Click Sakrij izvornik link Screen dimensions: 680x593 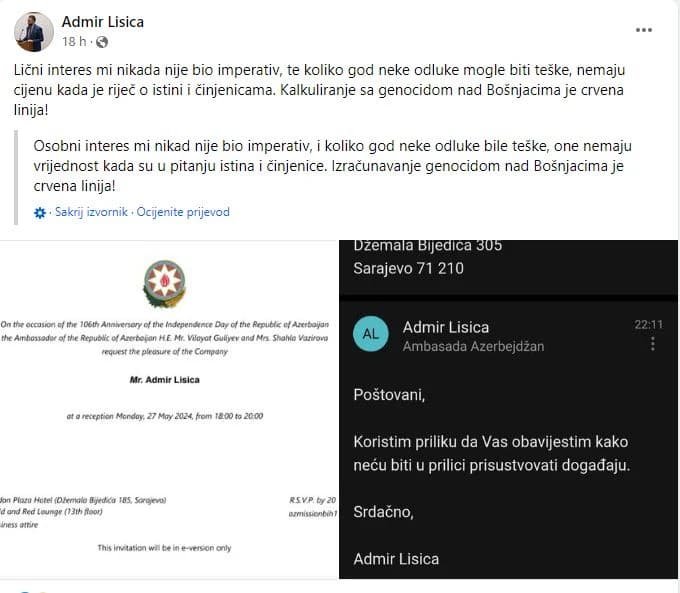[92, 212]
